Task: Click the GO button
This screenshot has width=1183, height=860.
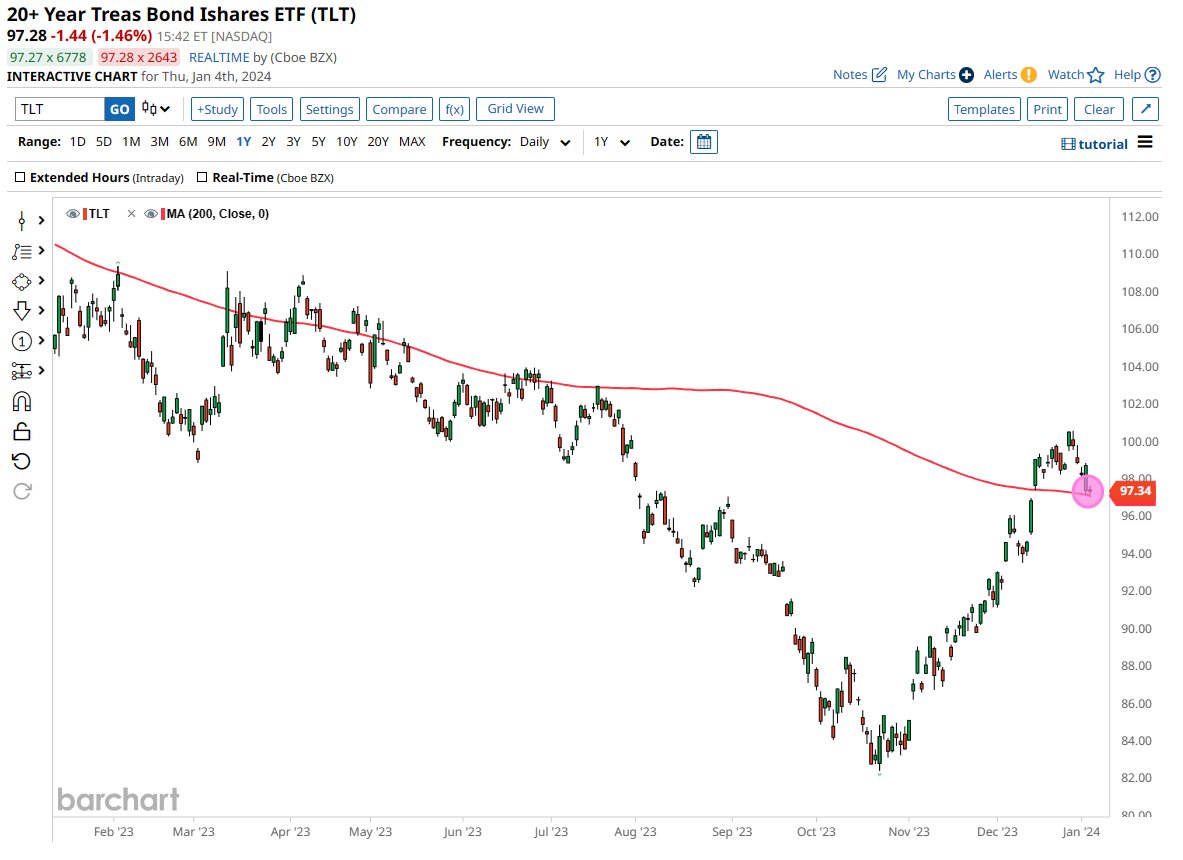Action: (119, 109)
